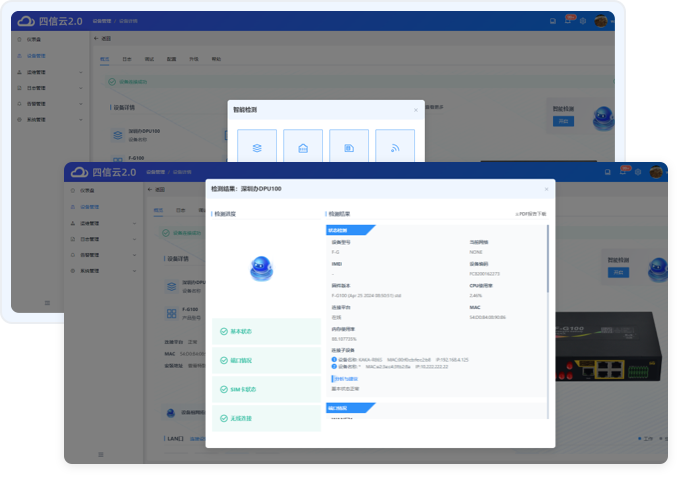Click the document icon in front window header

pyautogui.click(x=607, y=172)
